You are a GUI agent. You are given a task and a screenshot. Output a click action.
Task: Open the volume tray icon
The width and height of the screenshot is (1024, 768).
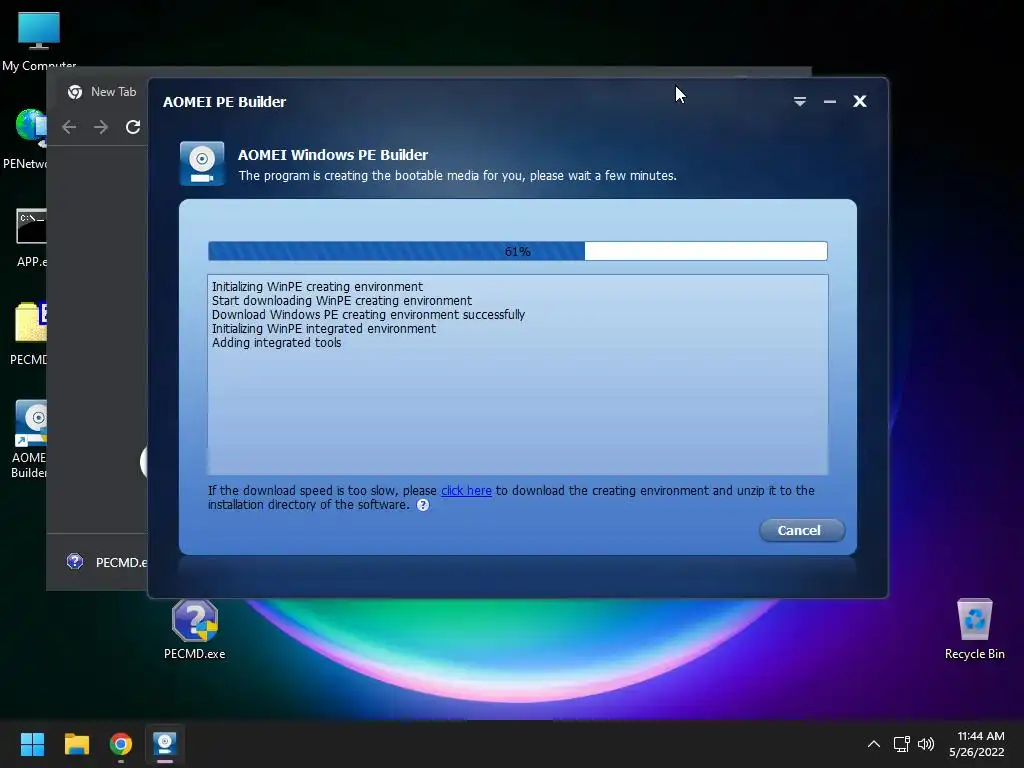(926, 744)
